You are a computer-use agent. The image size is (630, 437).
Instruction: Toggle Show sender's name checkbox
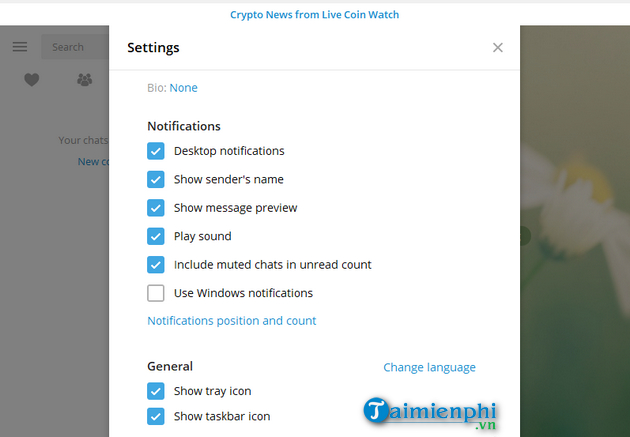click(x=156, y=180)
